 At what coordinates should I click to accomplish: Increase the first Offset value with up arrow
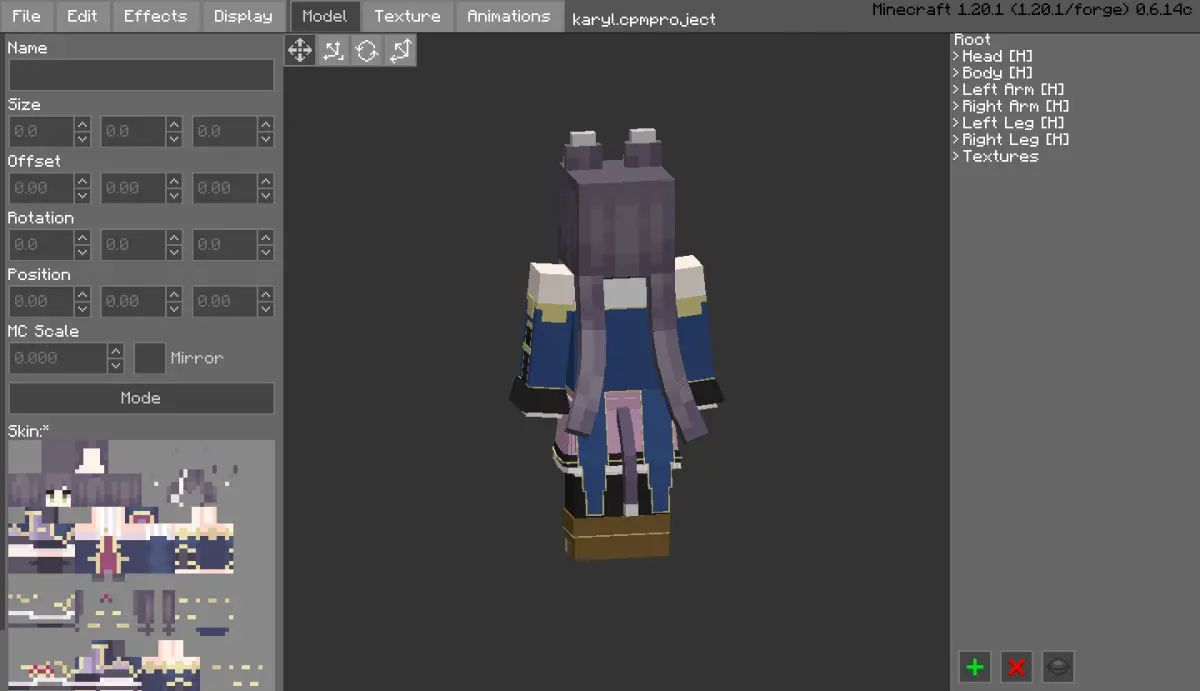pyautogui.click(x=82, y=181)
